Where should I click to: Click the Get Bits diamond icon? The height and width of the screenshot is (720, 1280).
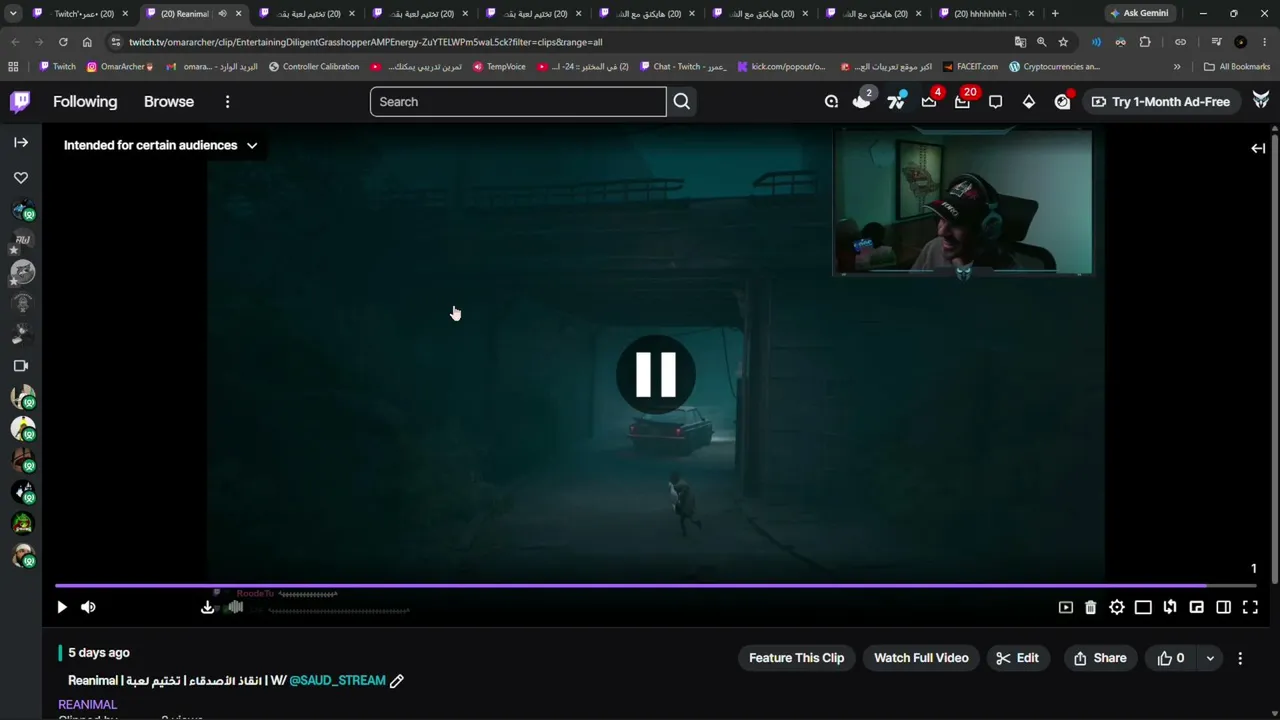1029,101
